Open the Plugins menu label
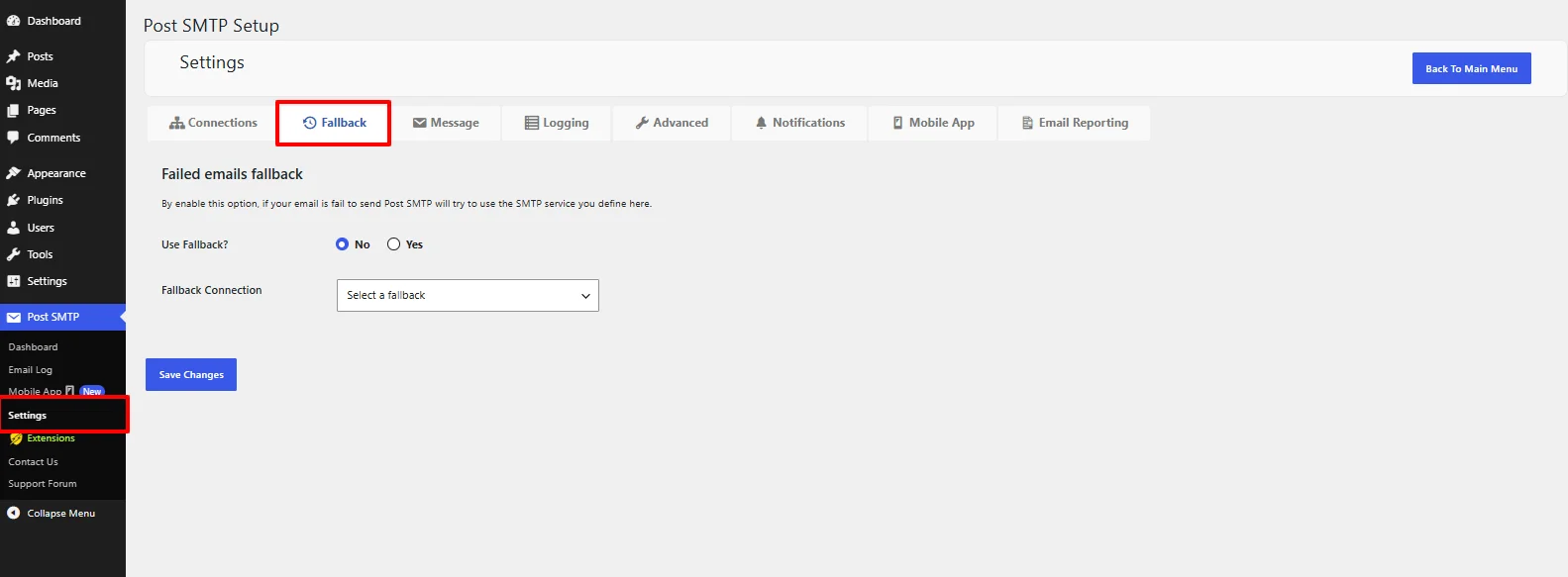This screenshot has height=577, width=1568. click(x=46, y=200)
